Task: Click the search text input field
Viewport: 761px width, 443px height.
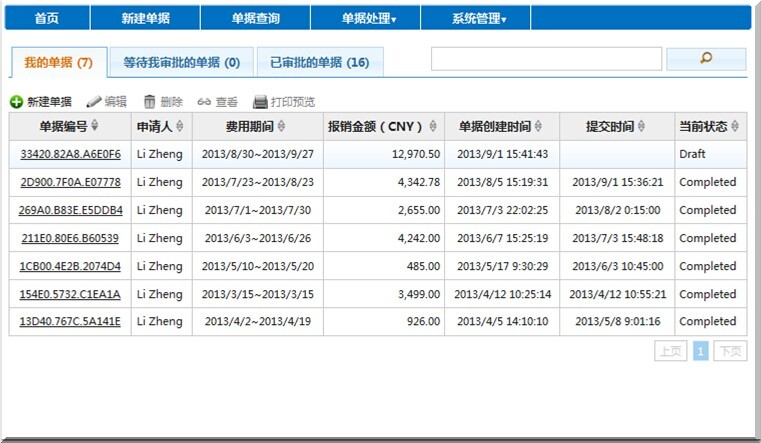Action: [546, 59]
